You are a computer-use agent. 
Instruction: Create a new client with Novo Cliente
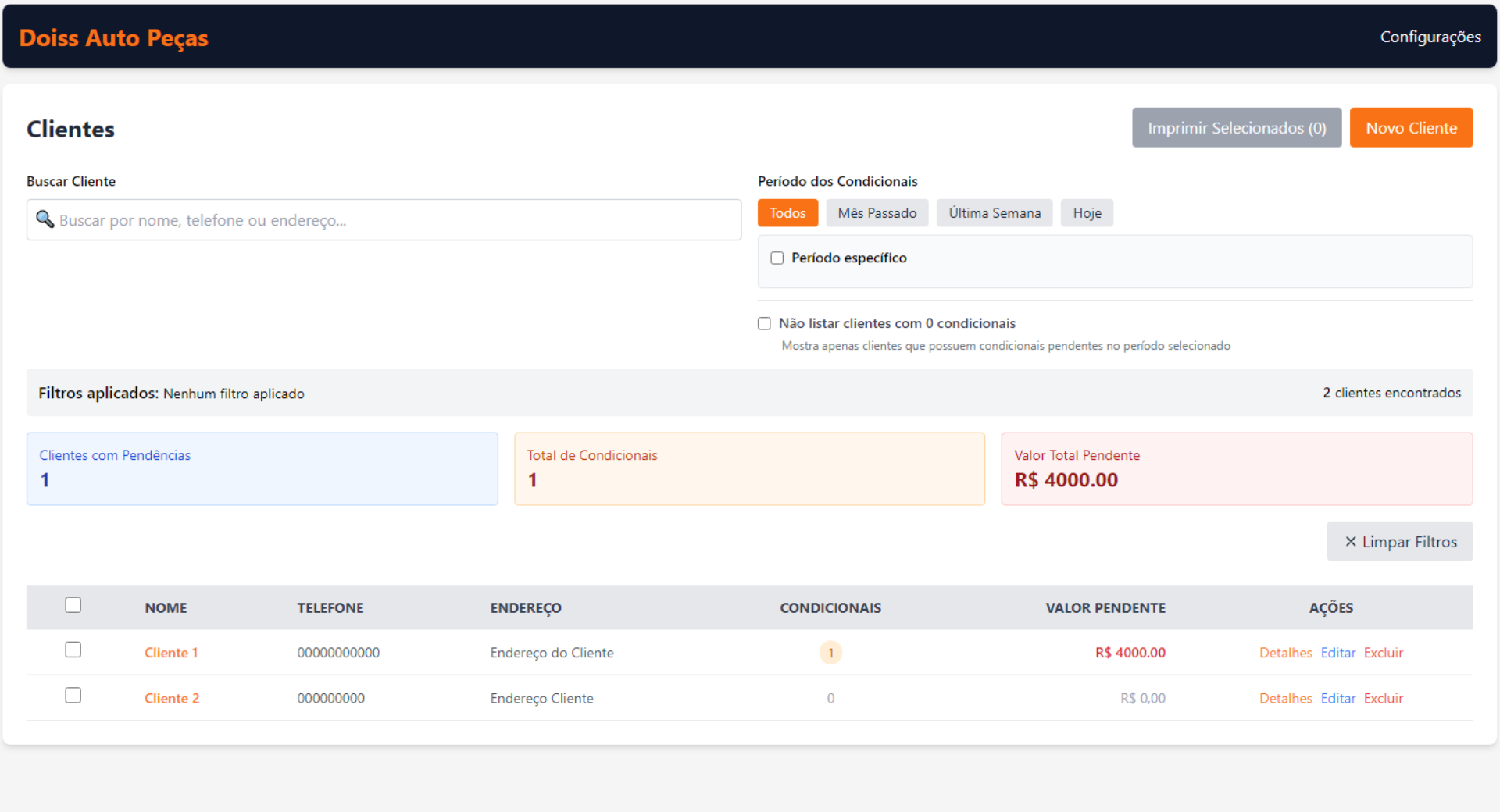coord(1411,128)
